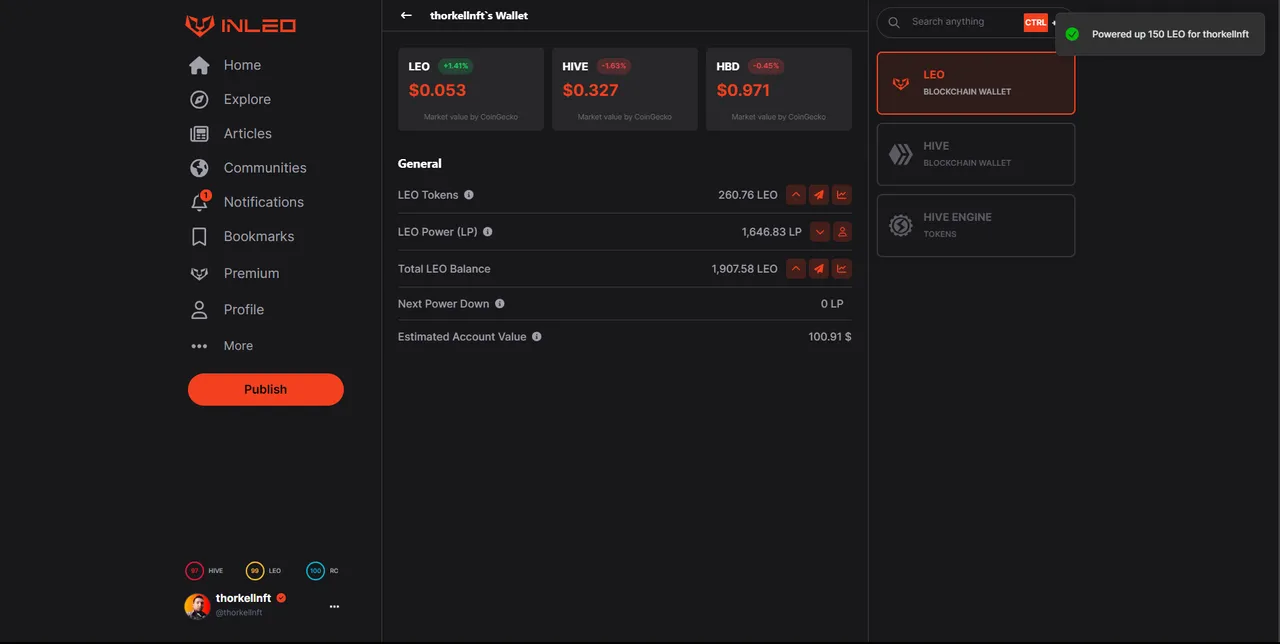
Task: Click the 100.91 $ account value
Action: 830,337
